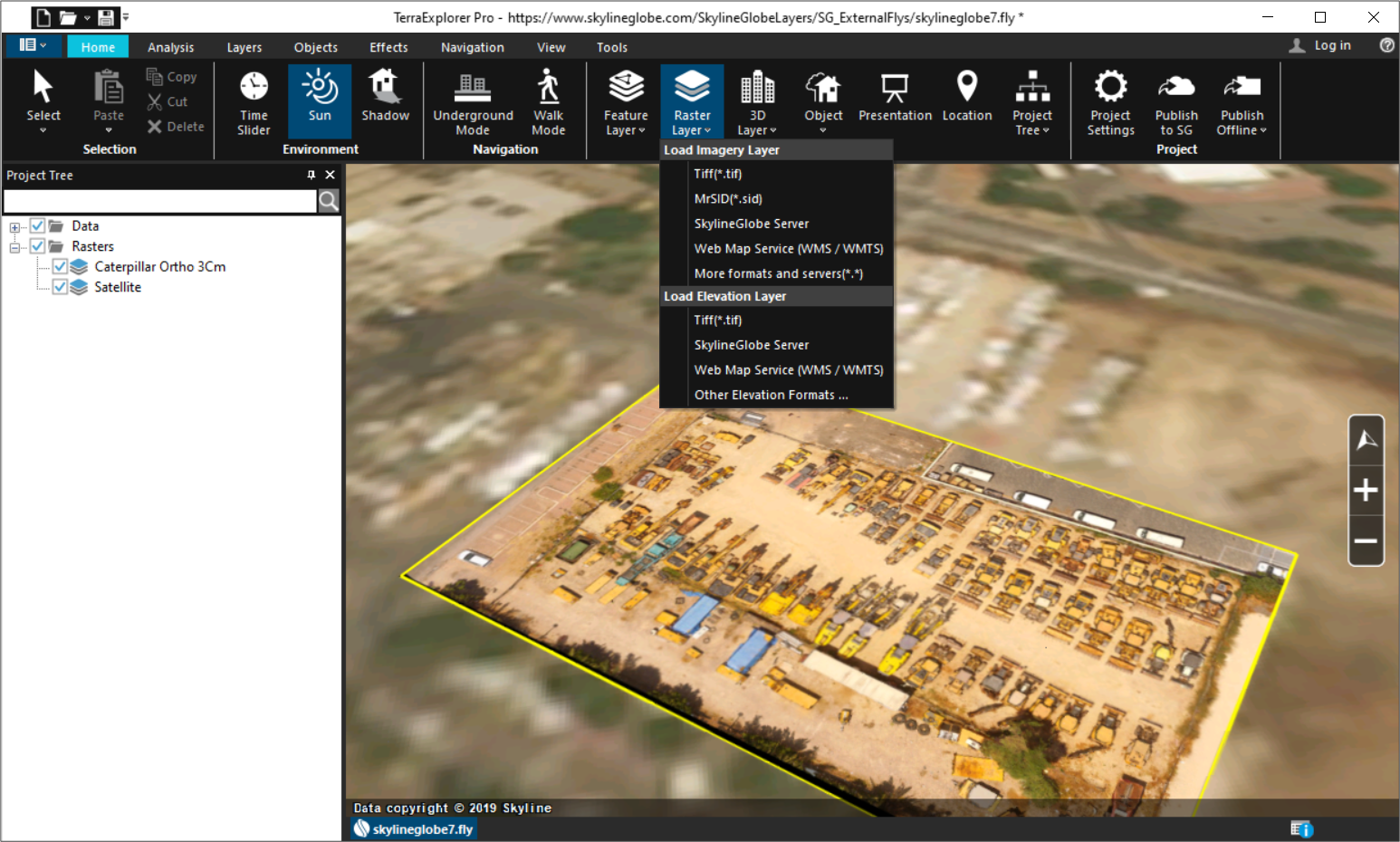
Task: Click Publish to SG cloud icon
Action: [1176, 86]
